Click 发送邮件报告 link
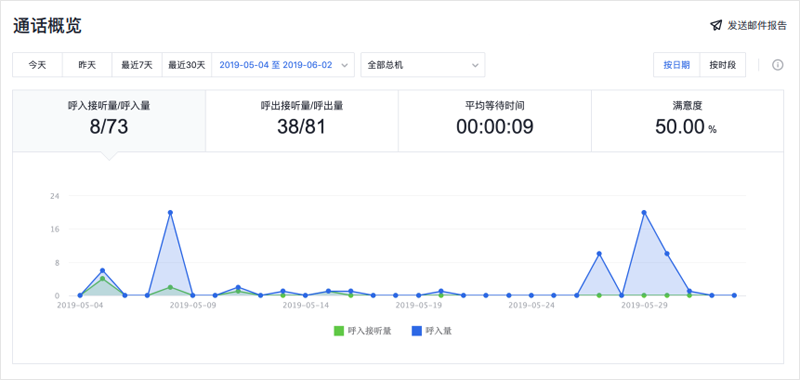The image size is (800, 380). (757, 26)
